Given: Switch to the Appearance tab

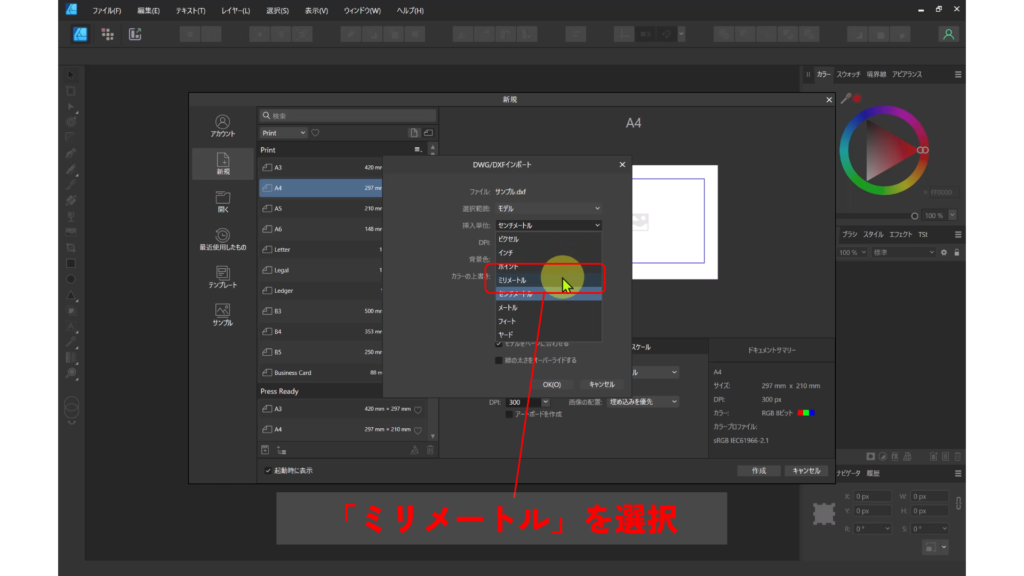Looking at the screenshot, I should click(907, 74).
